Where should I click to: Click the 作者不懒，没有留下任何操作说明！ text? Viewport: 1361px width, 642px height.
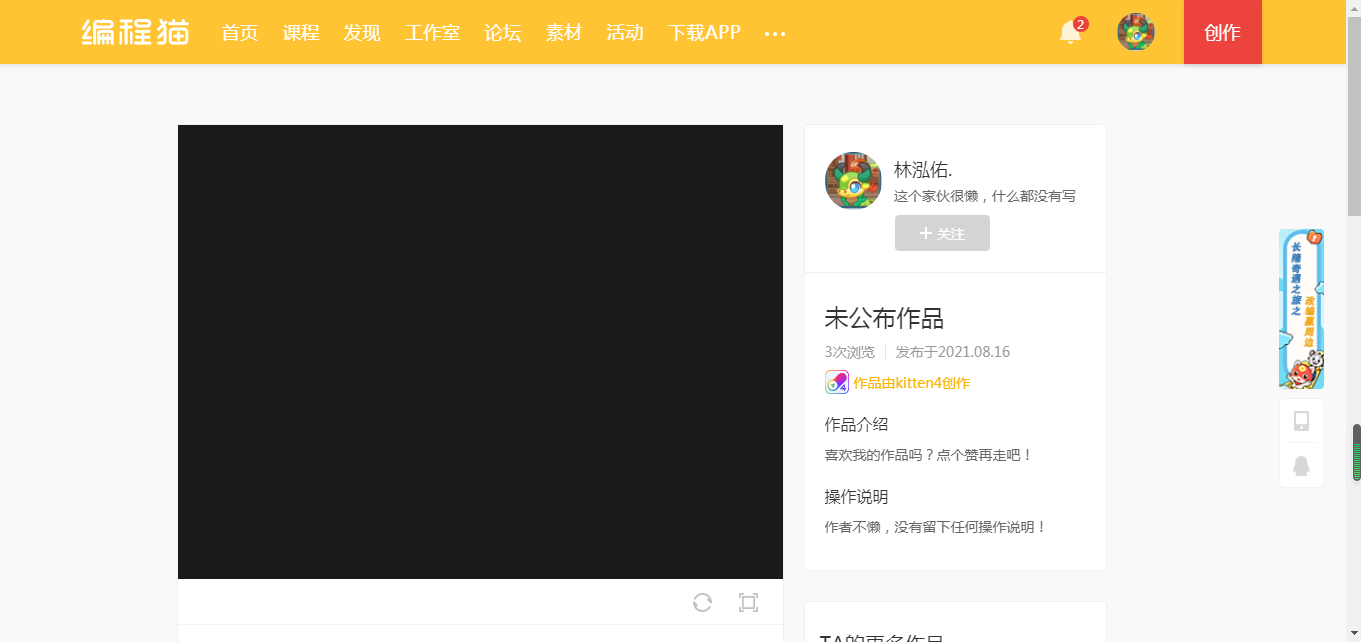936,527
